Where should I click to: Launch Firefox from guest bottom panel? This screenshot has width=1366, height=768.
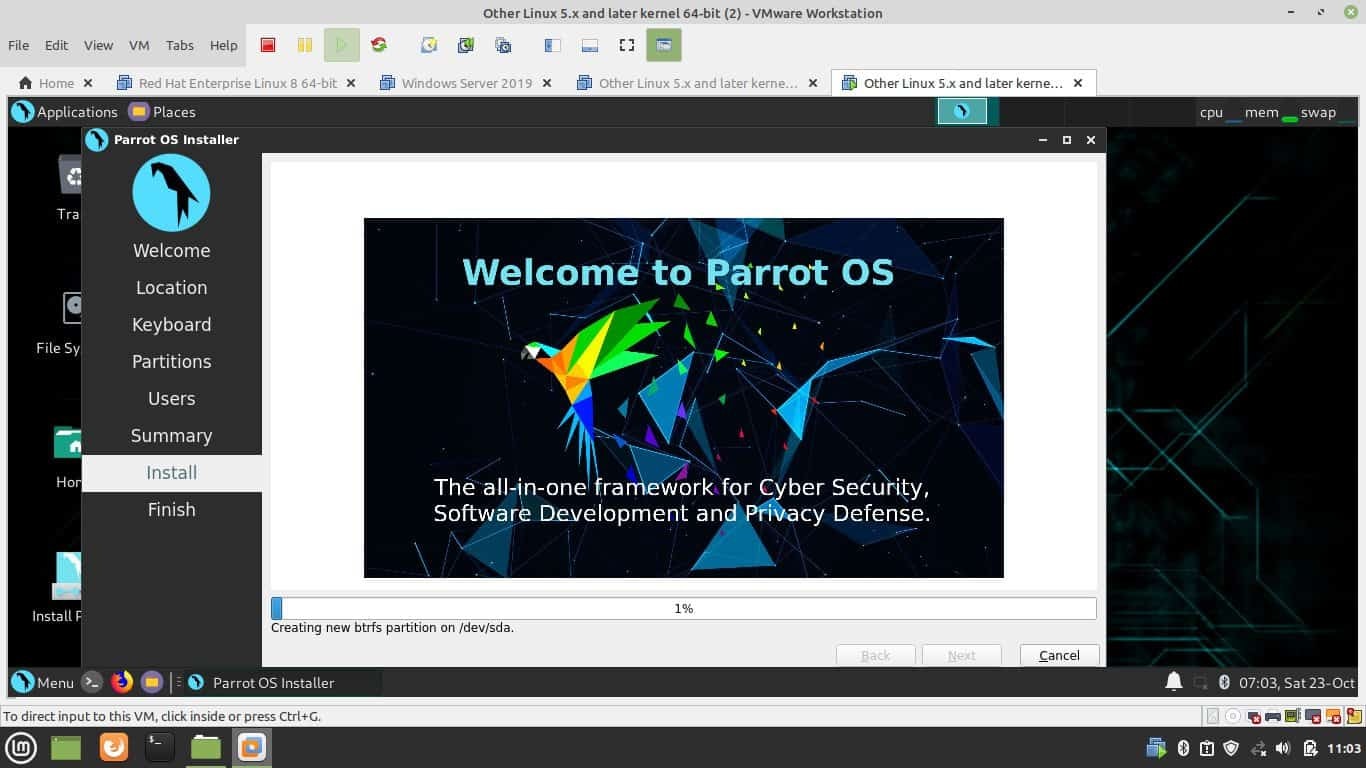(122, 683)
